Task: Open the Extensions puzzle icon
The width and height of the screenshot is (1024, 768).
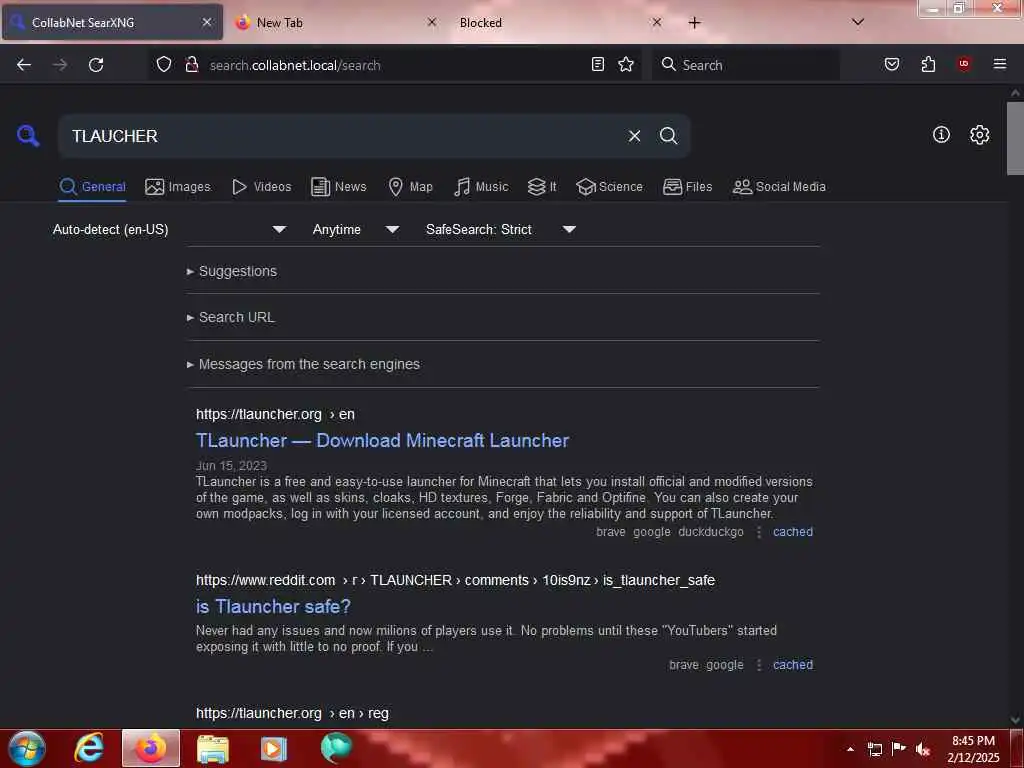Action: click(x=928, y=64)
